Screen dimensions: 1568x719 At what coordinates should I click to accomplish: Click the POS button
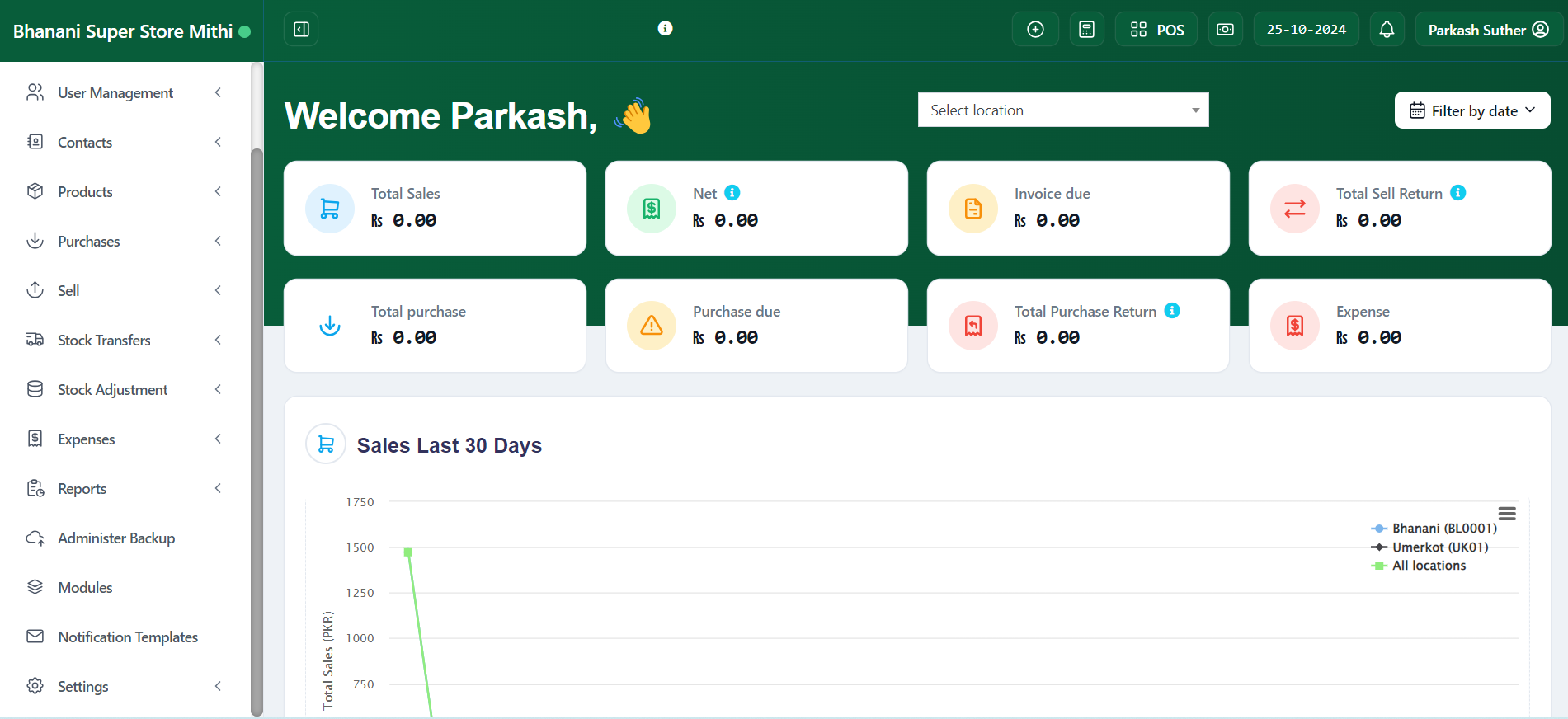tap(1156, 30)
